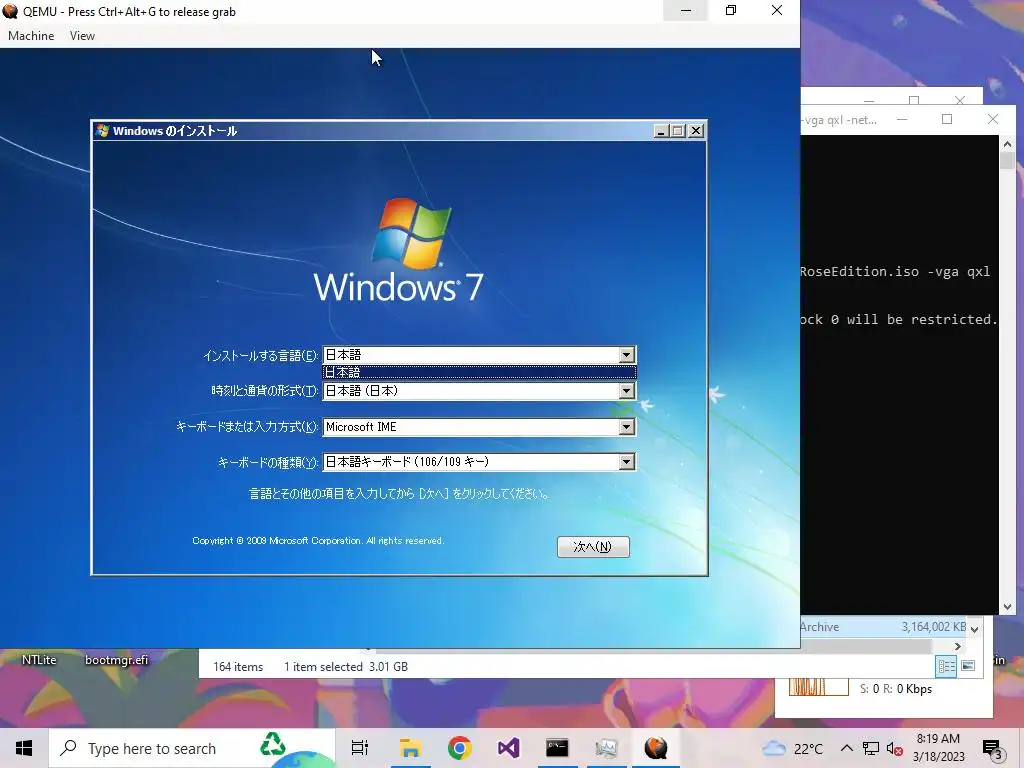Open the QEMU View menu
Viewport: 1024px width, 768px height.
(82, 36)
